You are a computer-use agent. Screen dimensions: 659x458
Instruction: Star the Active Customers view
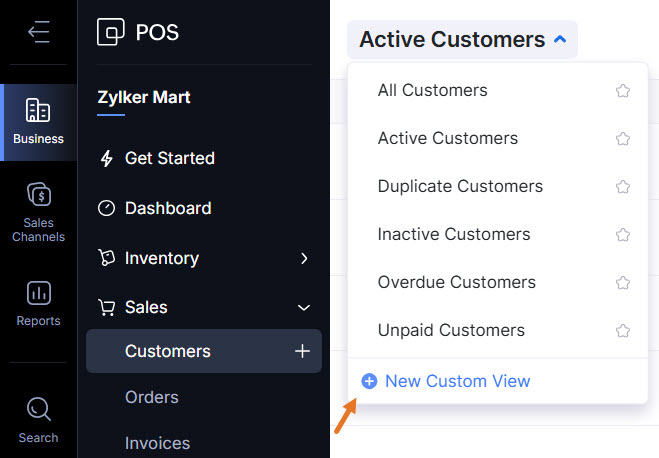623,139
